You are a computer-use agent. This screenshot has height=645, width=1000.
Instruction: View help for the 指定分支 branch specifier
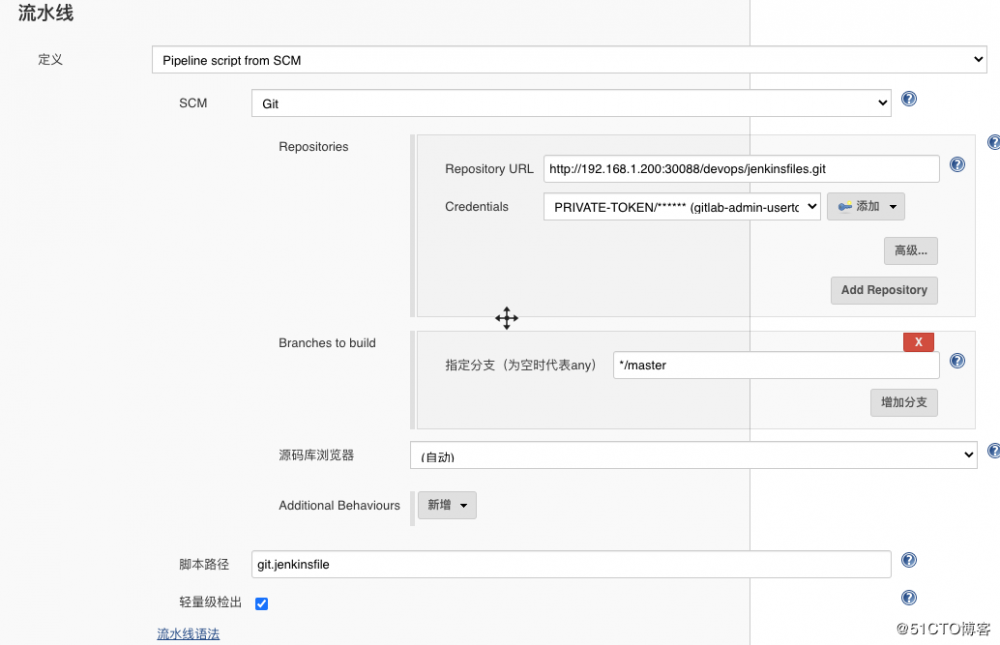click(x=957, y=362)
